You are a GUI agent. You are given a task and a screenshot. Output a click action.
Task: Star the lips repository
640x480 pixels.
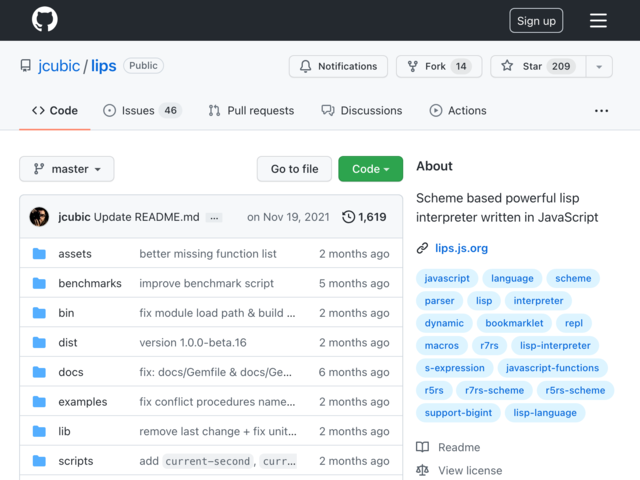538,66
